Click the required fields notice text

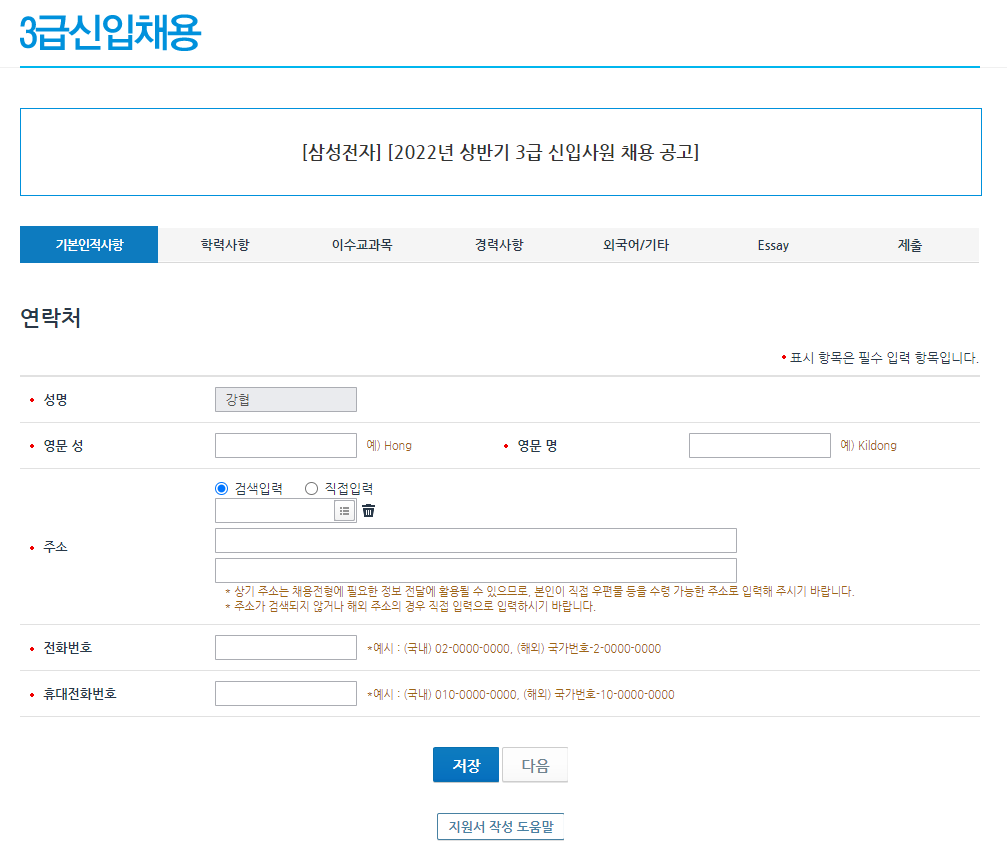(880, 358)
